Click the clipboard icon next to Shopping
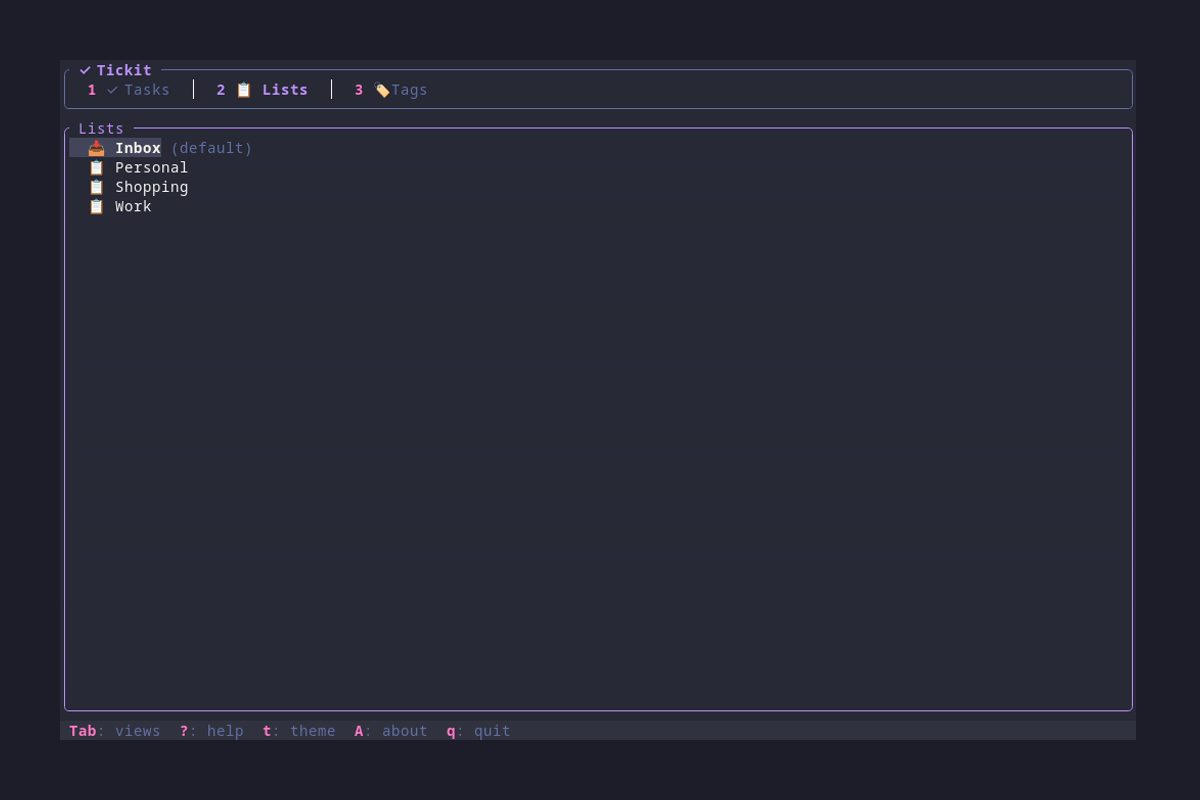The width and height of the screenshot is (1200, 800). 96,187
